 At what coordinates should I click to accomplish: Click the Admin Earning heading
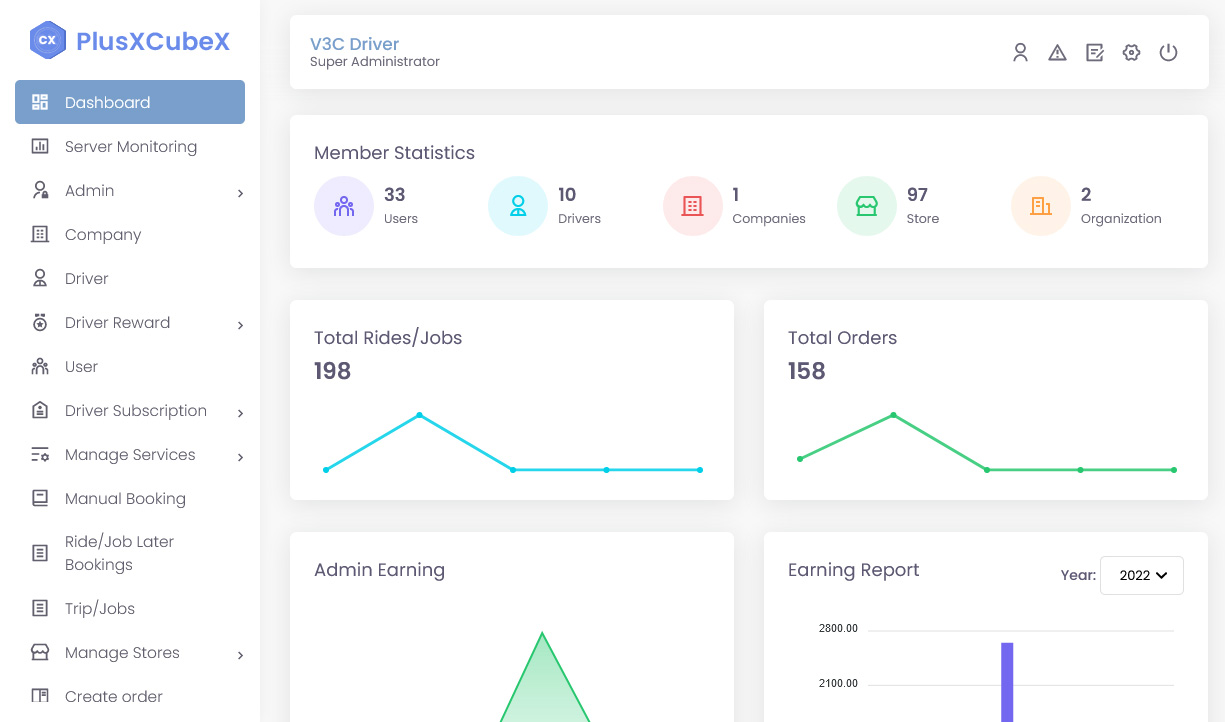point(379,570)
